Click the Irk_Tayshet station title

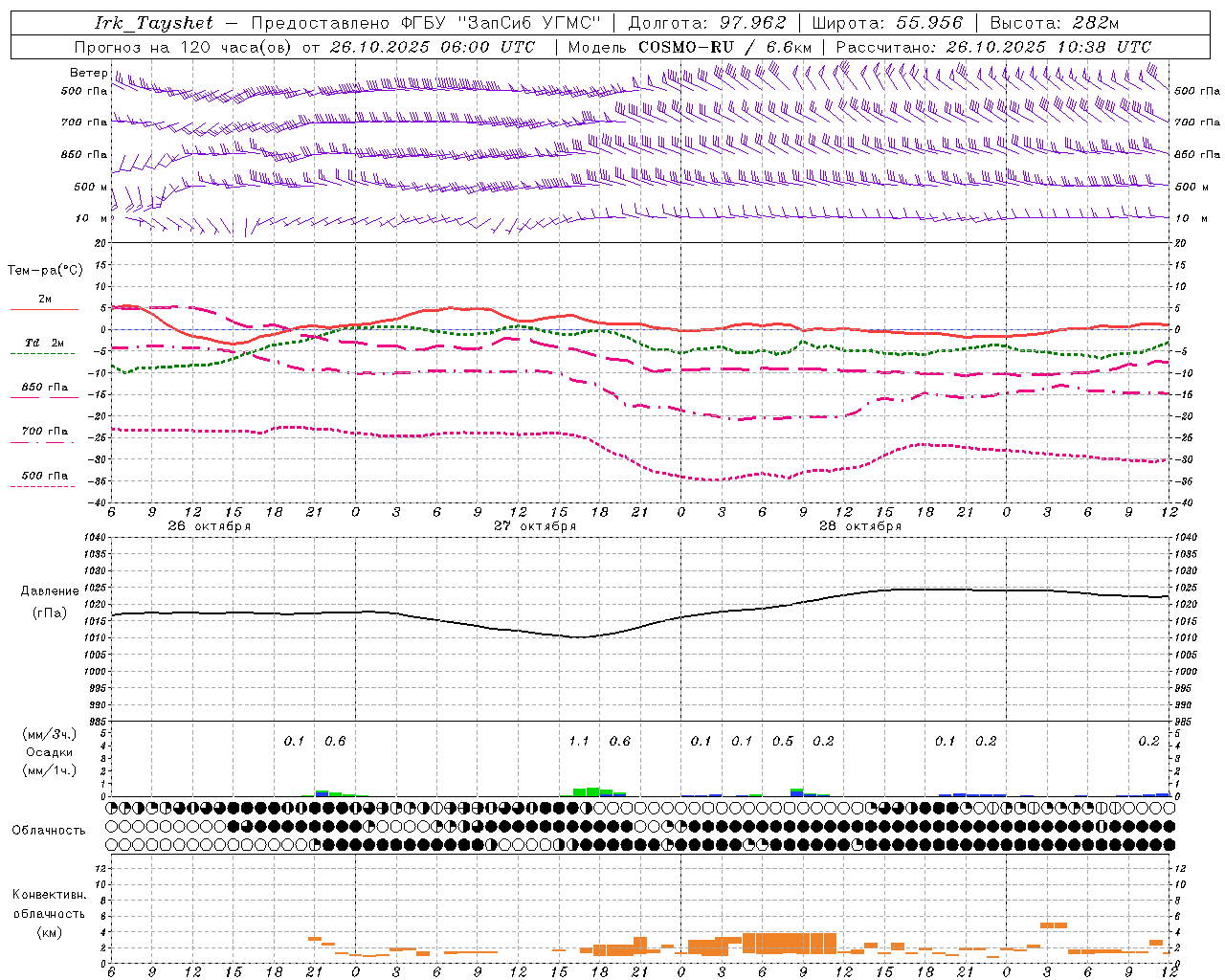(154, 23)
